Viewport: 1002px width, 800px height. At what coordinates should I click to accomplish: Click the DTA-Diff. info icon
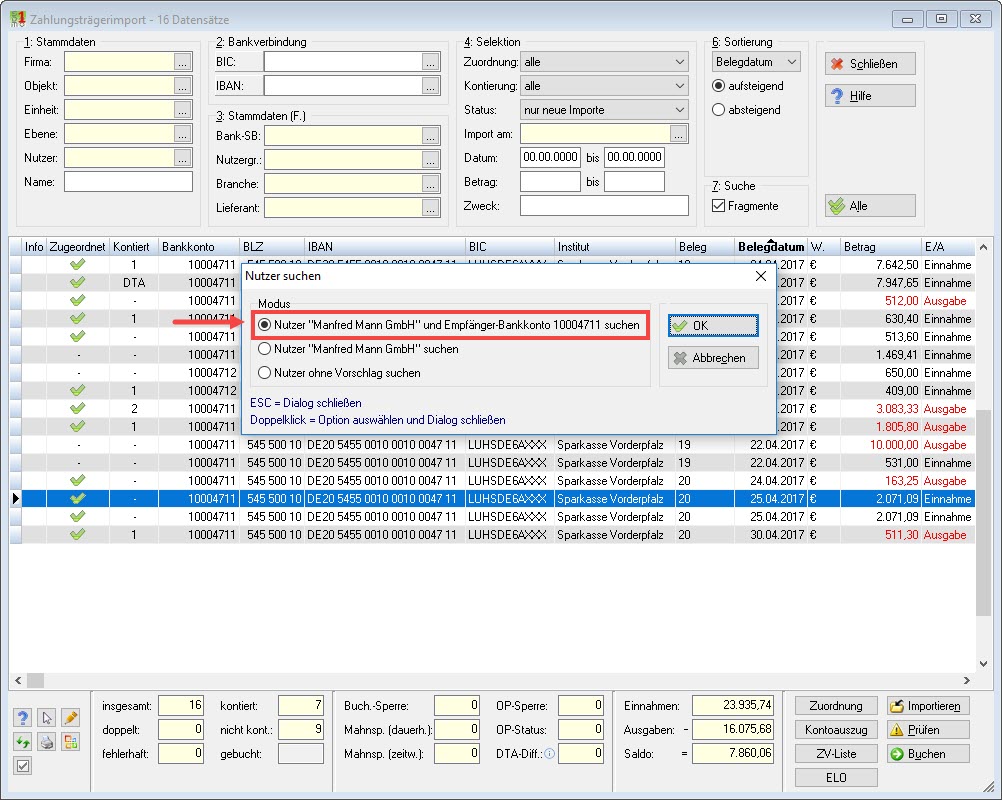tap(549, 754)
